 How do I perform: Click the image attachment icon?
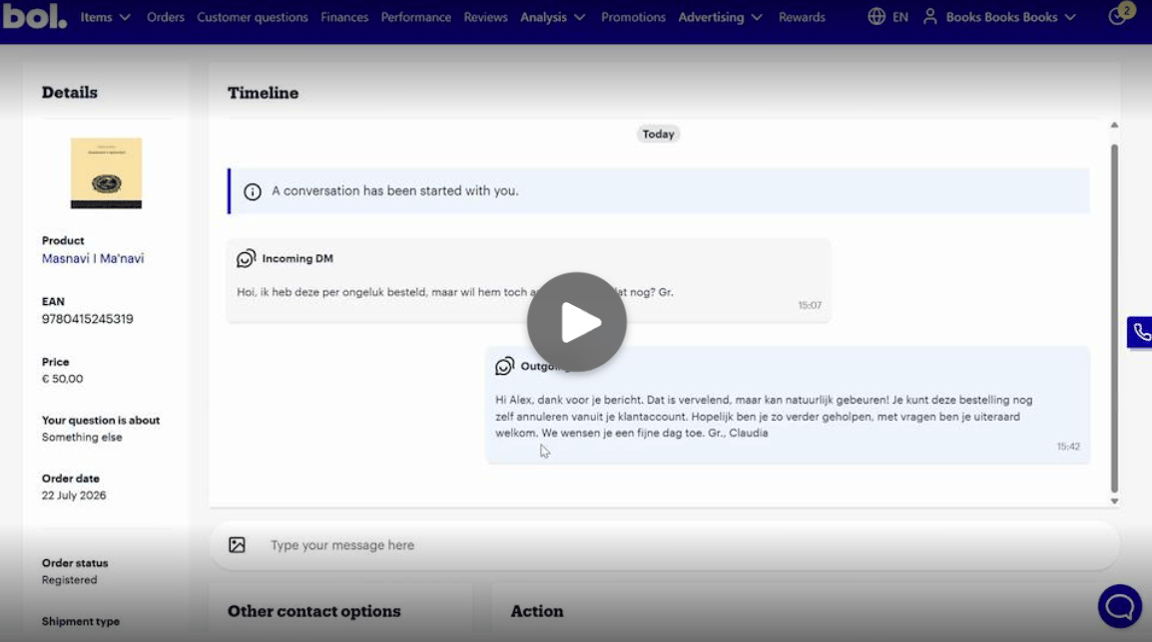[x=237, y=545]
